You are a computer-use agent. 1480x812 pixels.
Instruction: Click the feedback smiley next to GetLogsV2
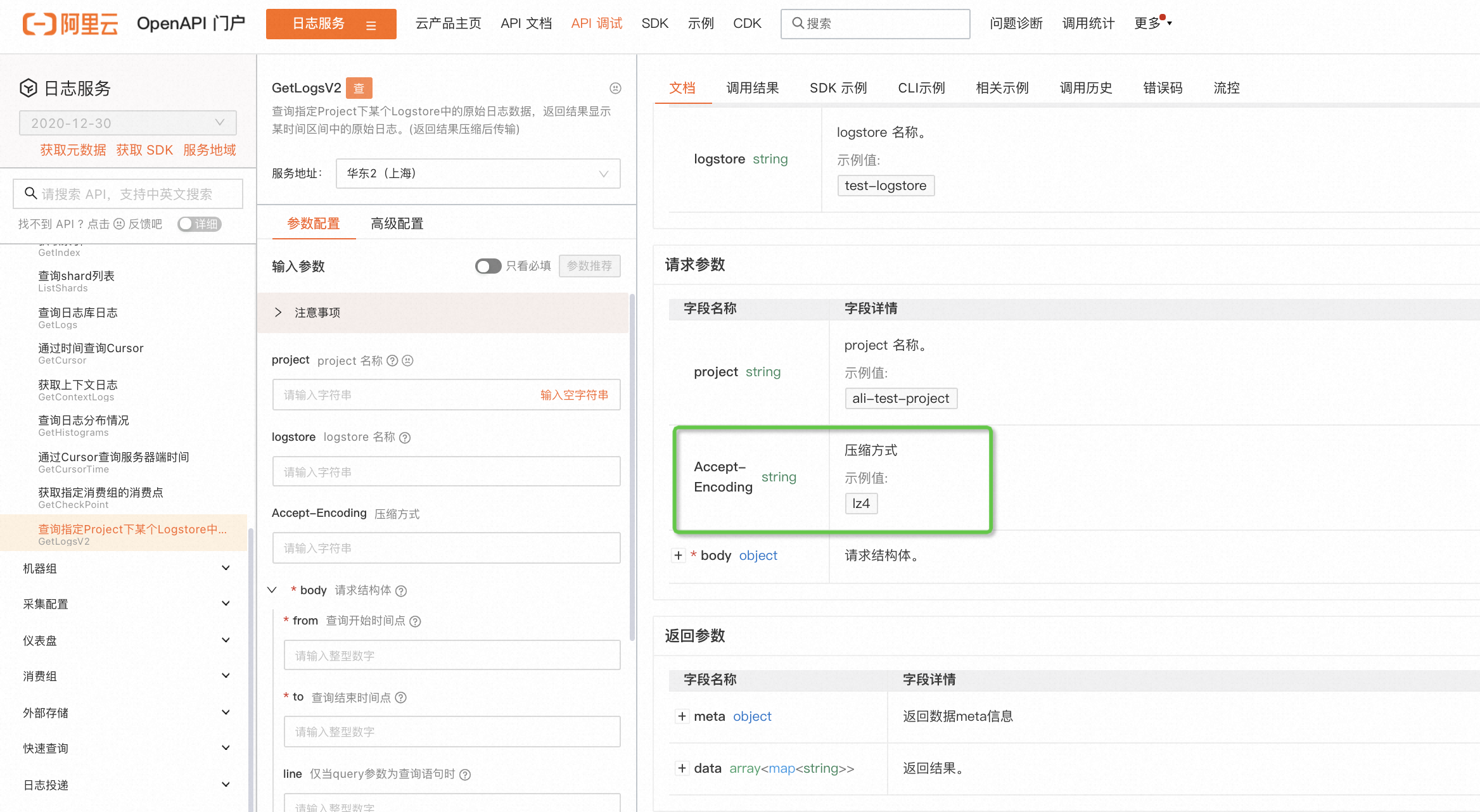pyautogui.click(x=615, y=88)
